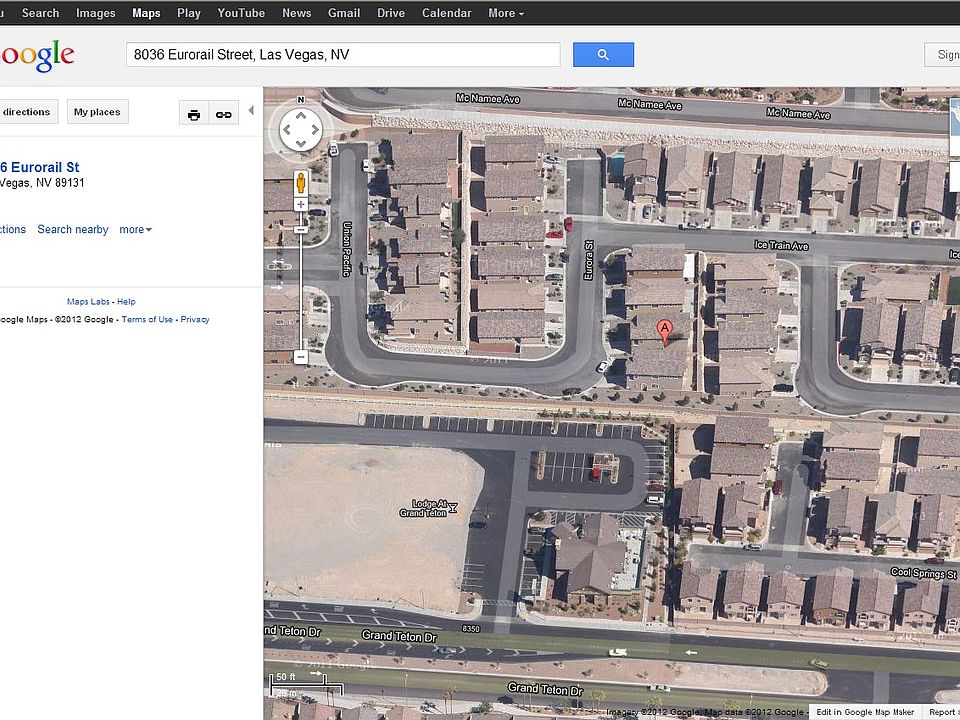Open the Search nearby link
The height and width of the screenshot is (720, 960).
tap(73, 230)
